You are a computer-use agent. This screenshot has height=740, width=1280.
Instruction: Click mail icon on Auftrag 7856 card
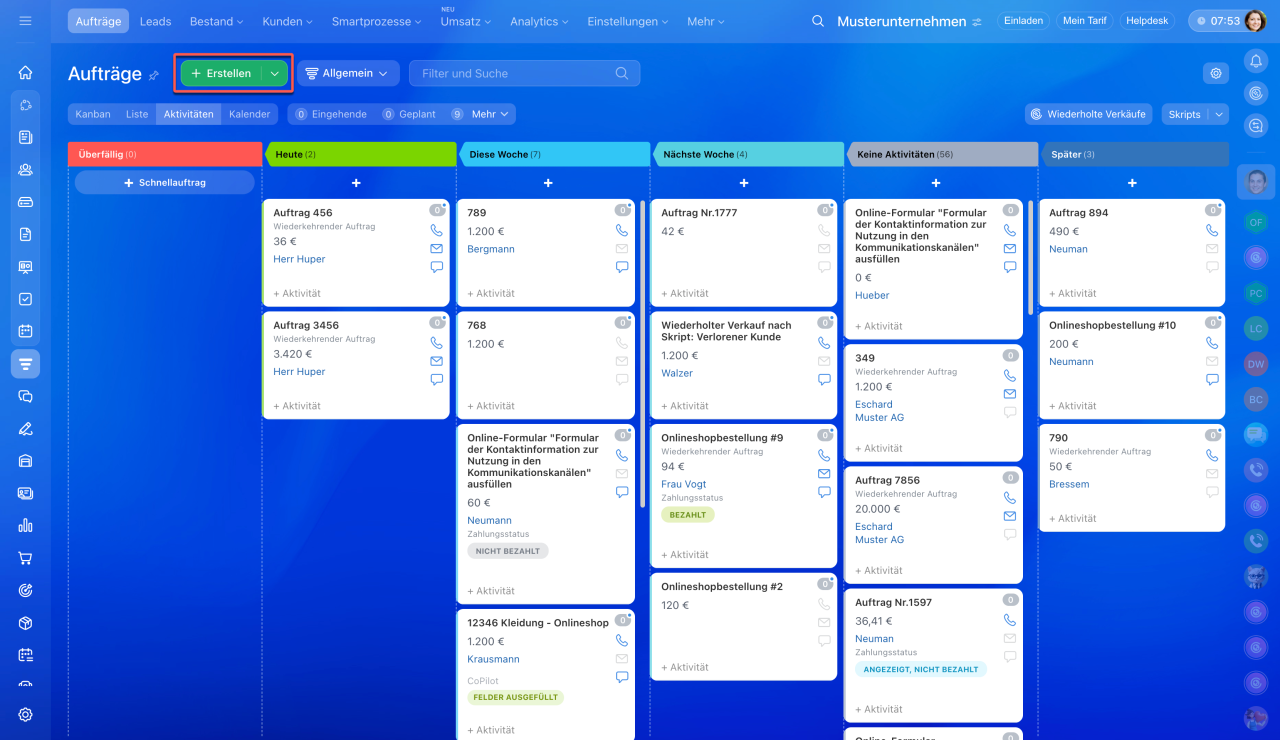pyautogui.click(x=1010, y=516)
